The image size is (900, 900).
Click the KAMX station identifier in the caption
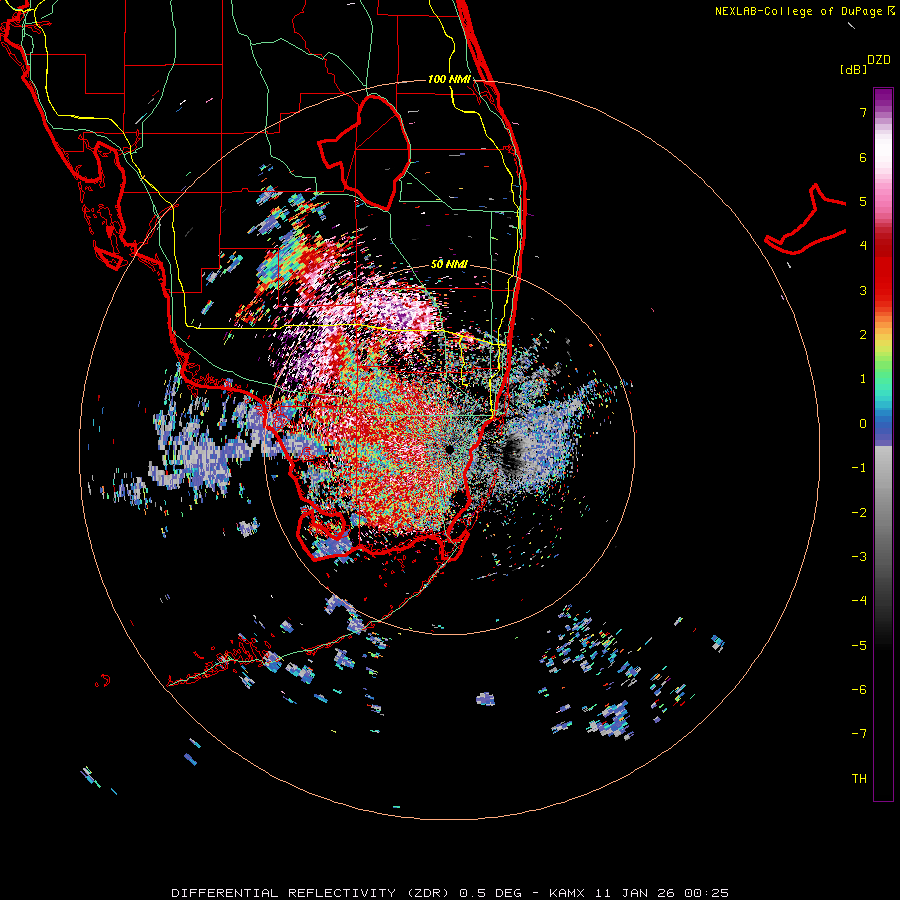pos(567,893)
